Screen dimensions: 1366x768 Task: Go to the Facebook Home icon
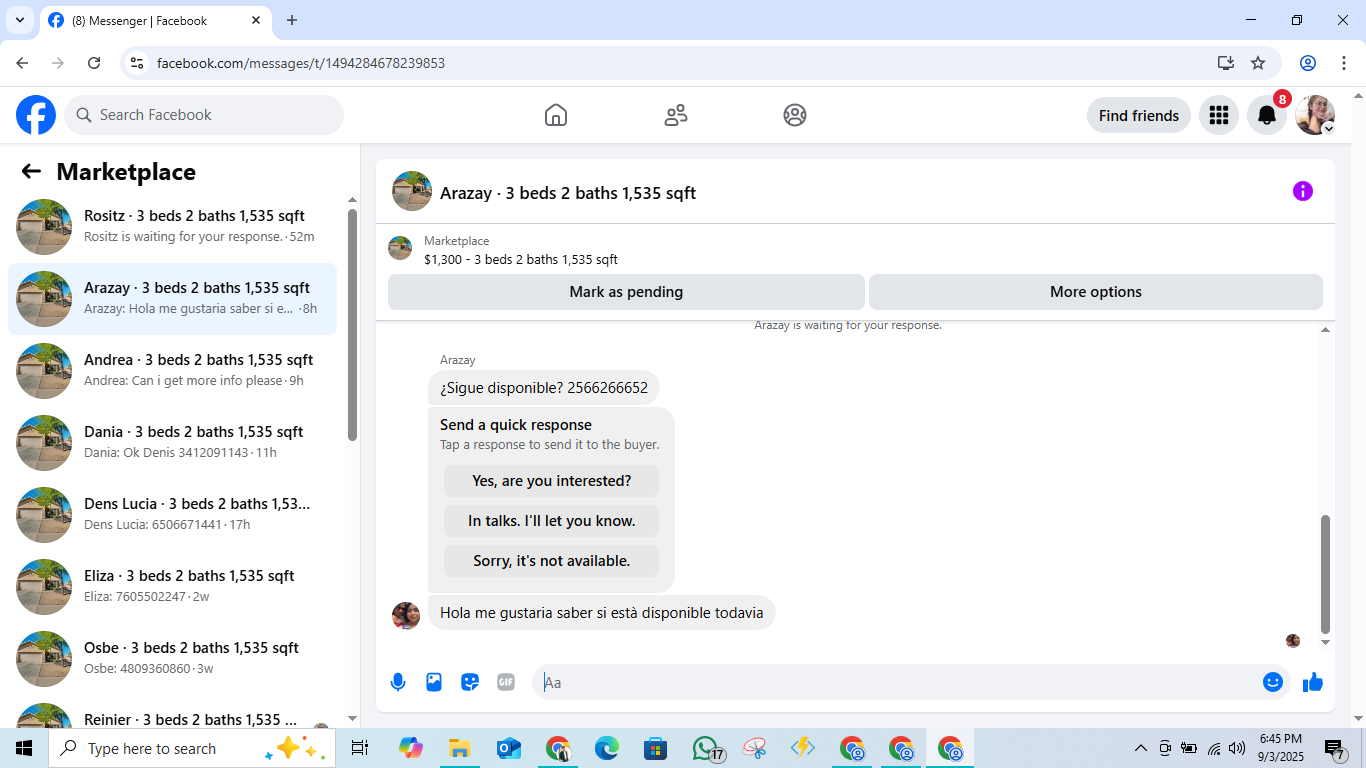[556, 115]
